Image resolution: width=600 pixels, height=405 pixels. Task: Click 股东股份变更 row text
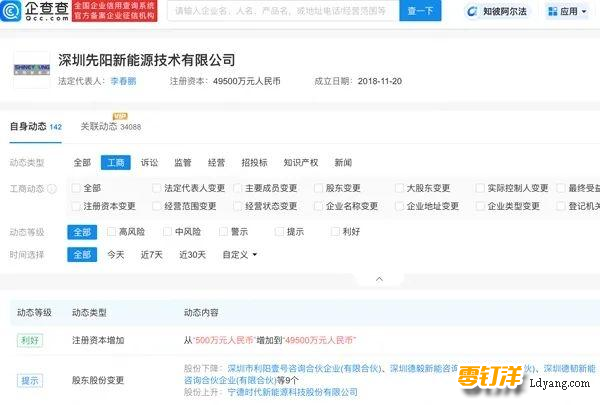click(98, 381)
